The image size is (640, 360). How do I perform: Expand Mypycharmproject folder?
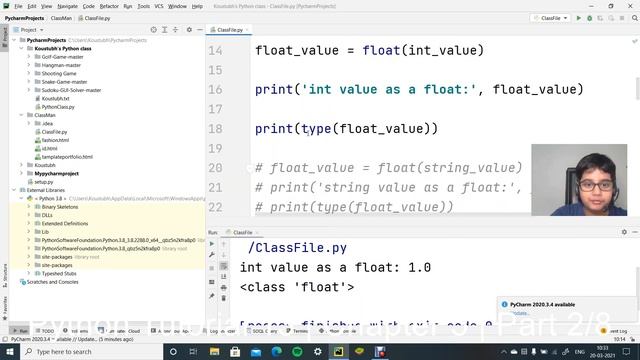click(22, 173)
